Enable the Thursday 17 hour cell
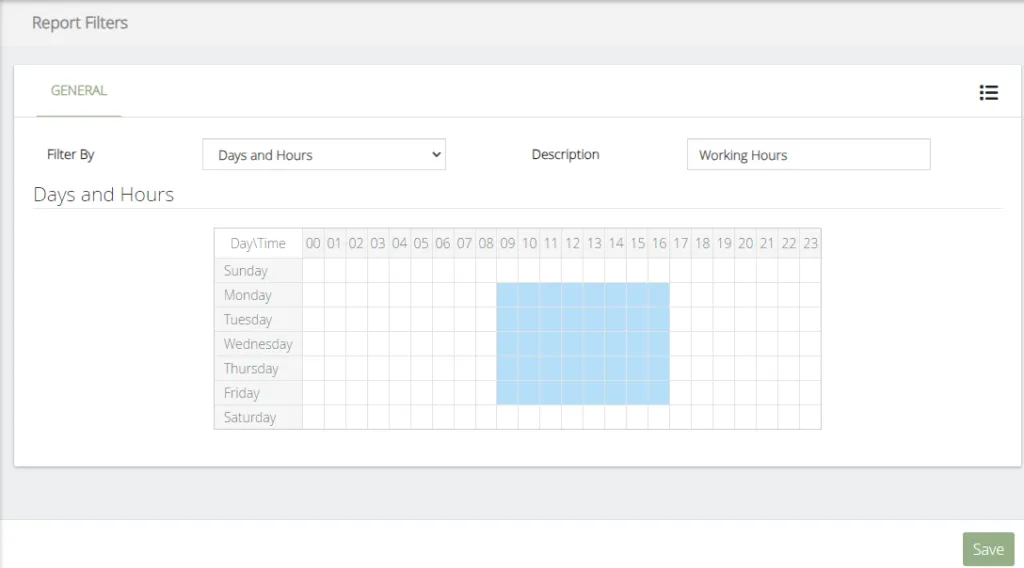1024x568 pixels. tap(680, 369)
